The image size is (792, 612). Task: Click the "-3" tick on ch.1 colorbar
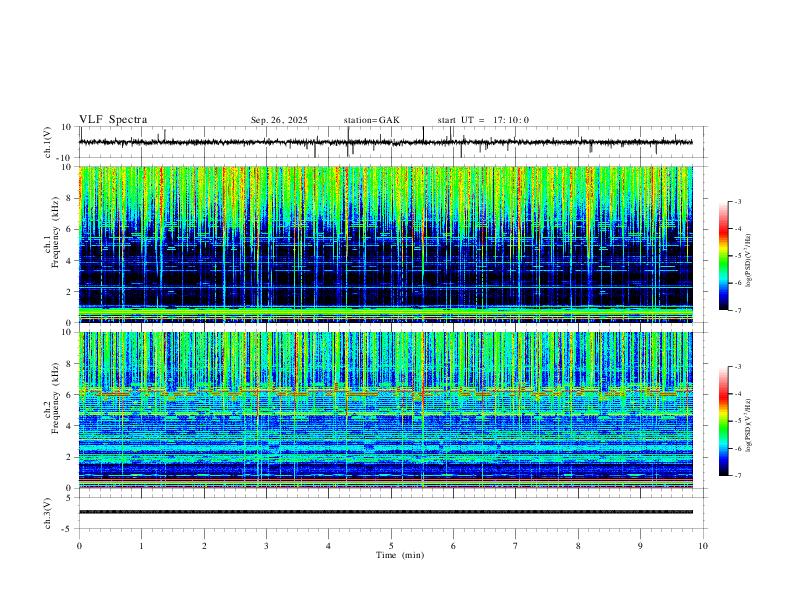(x=738, y=201)
